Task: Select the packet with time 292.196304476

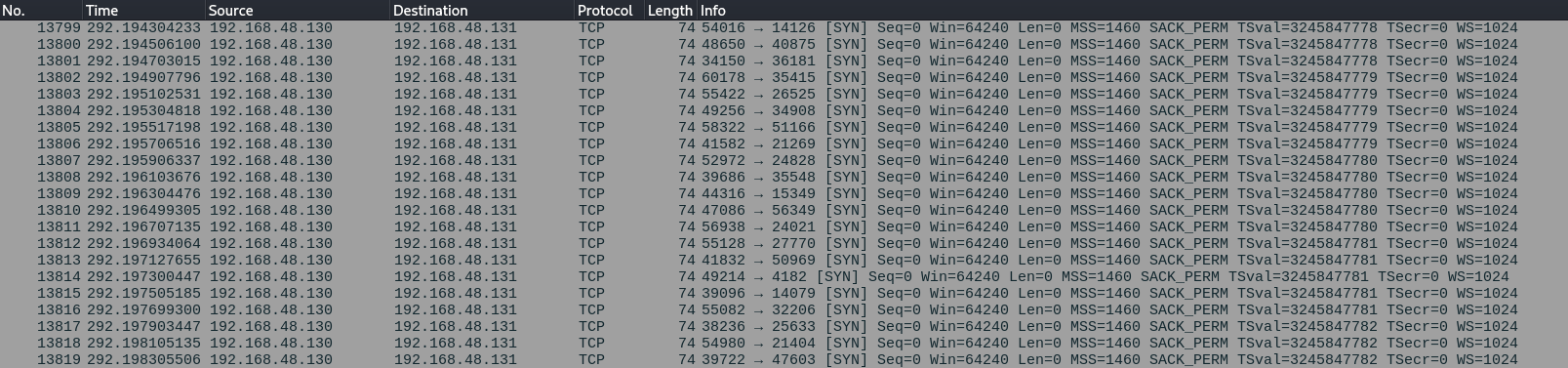Action: pyautogui.click(x=784, y=194)
